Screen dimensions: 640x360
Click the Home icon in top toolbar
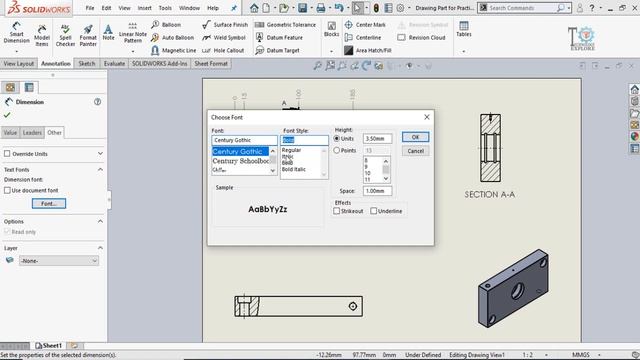pos(254,8)
